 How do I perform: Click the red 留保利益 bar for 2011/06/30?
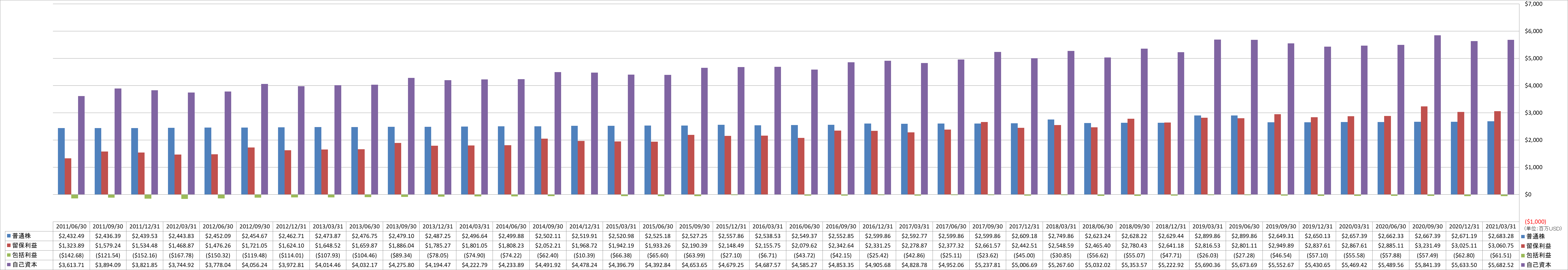coord(68,177)
